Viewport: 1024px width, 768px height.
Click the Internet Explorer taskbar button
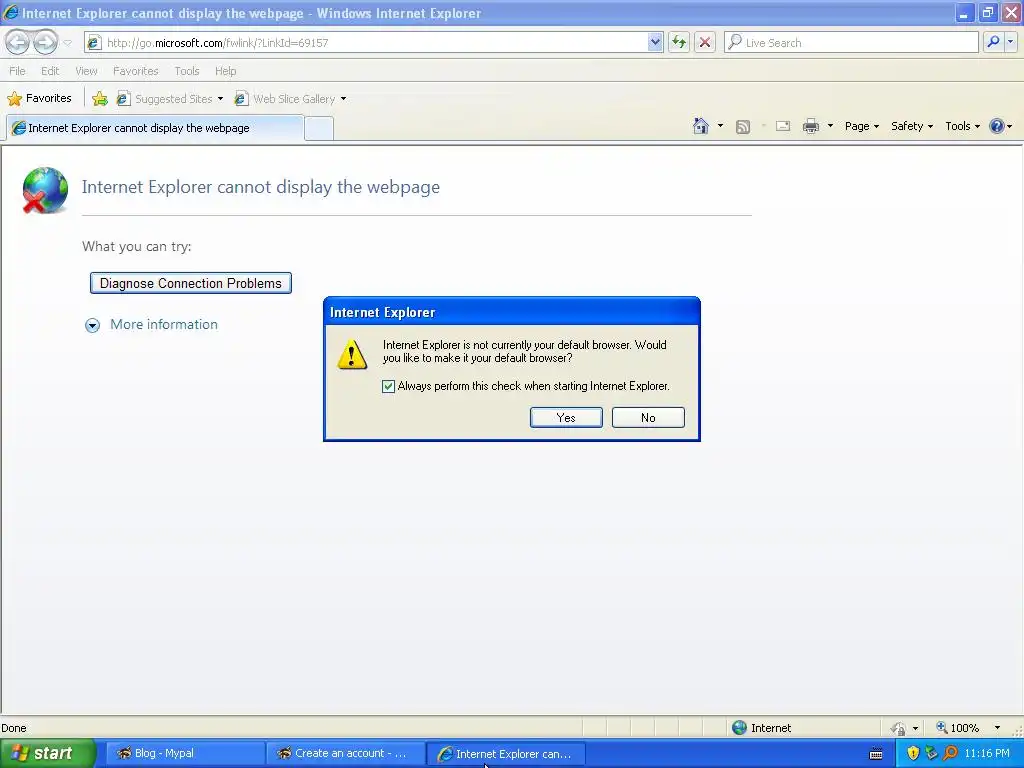(506, 754)
